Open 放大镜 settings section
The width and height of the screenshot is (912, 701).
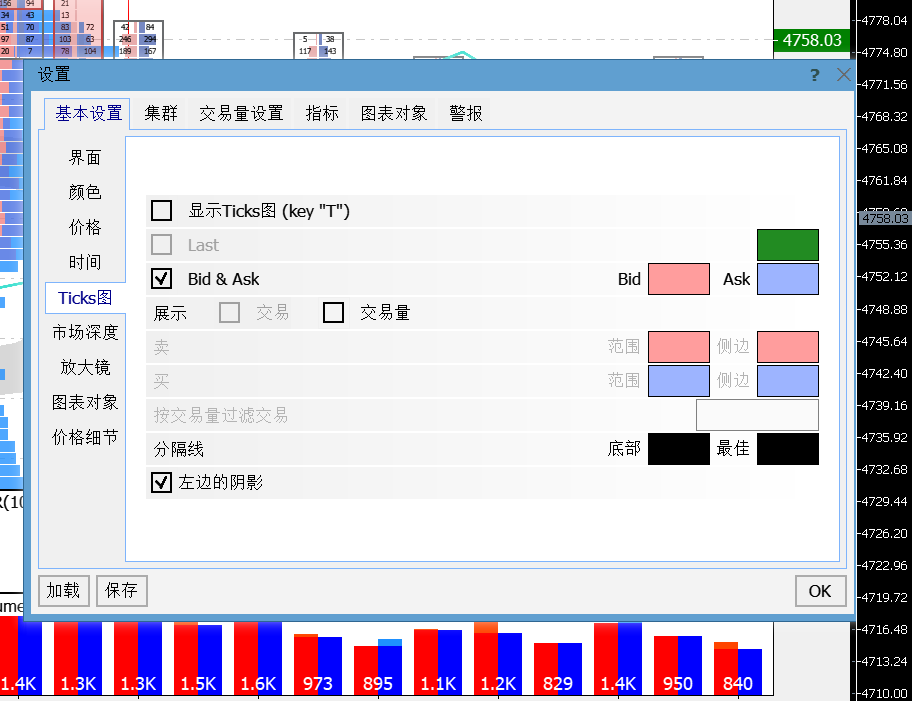coord(85,367)
